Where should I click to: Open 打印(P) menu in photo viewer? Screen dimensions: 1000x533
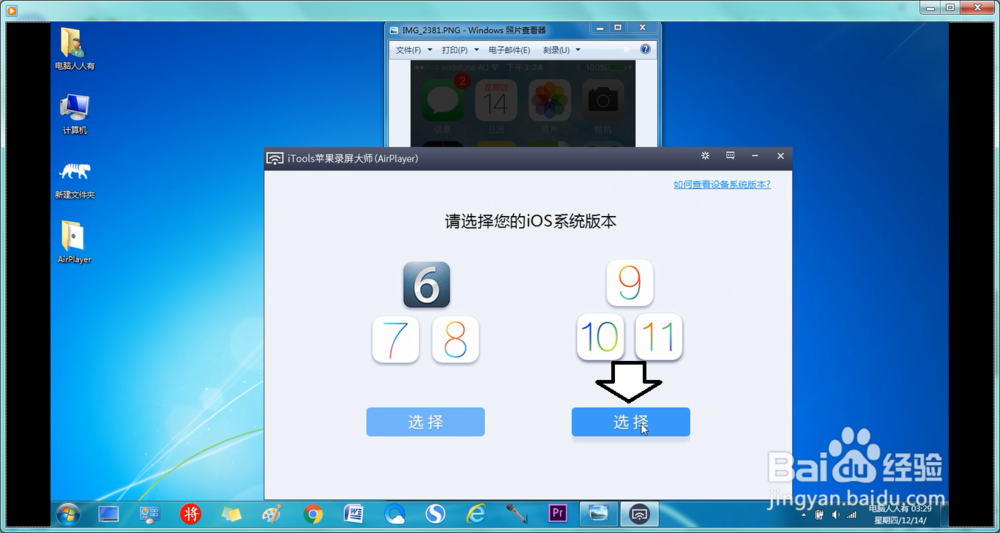[x=455, y=50]
